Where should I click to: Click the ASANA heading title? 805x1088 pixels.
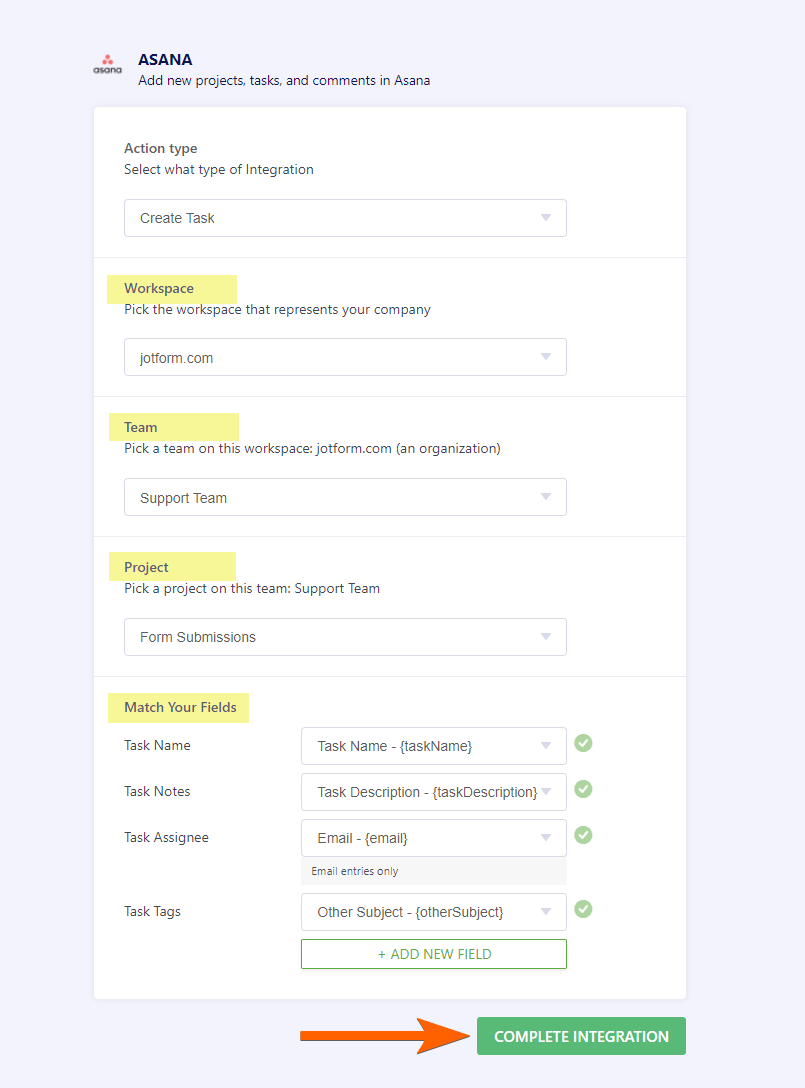coord(165,60)
